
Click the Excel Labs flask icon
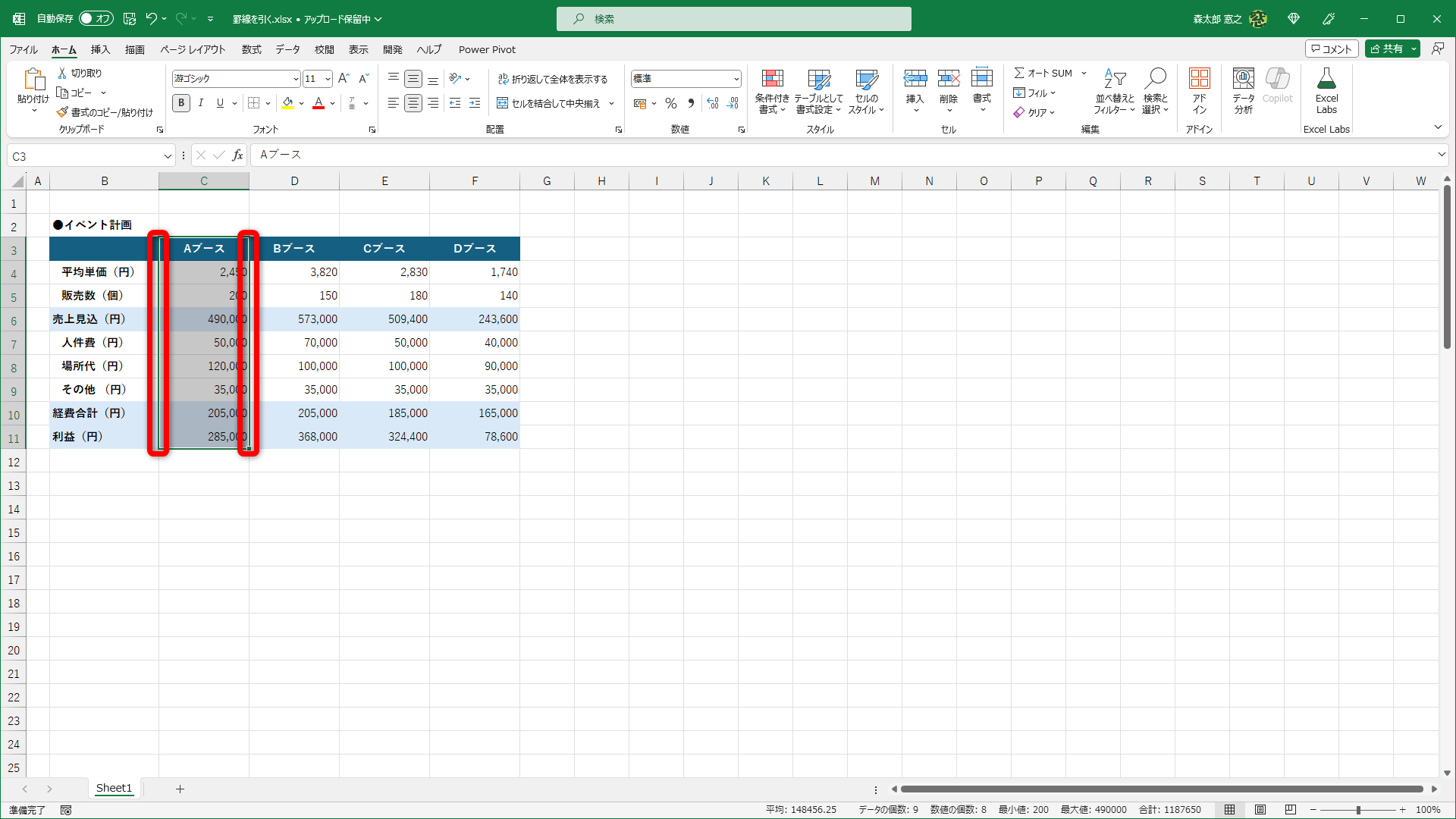click(1326, 79)
